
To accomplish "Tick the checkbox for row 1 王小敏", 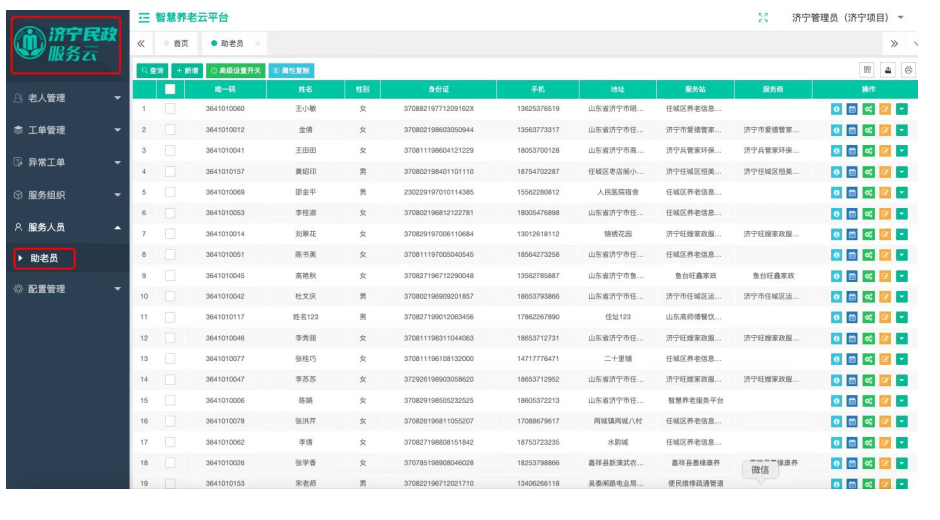I will click(x=170, y=108).
